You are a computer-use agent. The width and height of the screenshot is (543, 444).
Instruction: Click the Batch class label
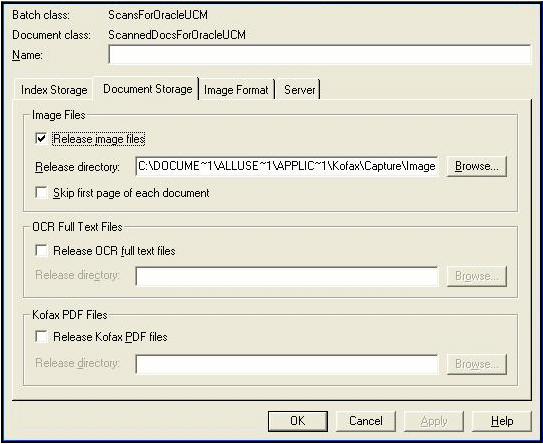[41, 15]
